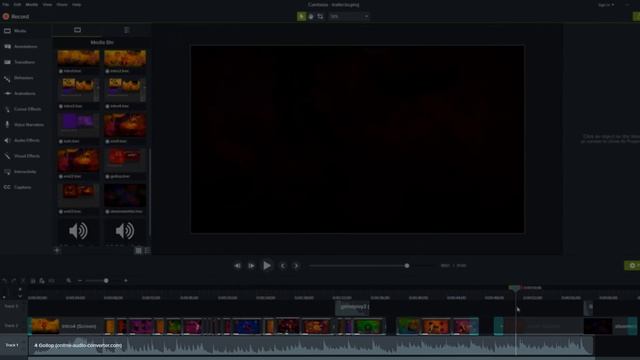
Task: Click the playback scrubber handle
Action: 407,266
